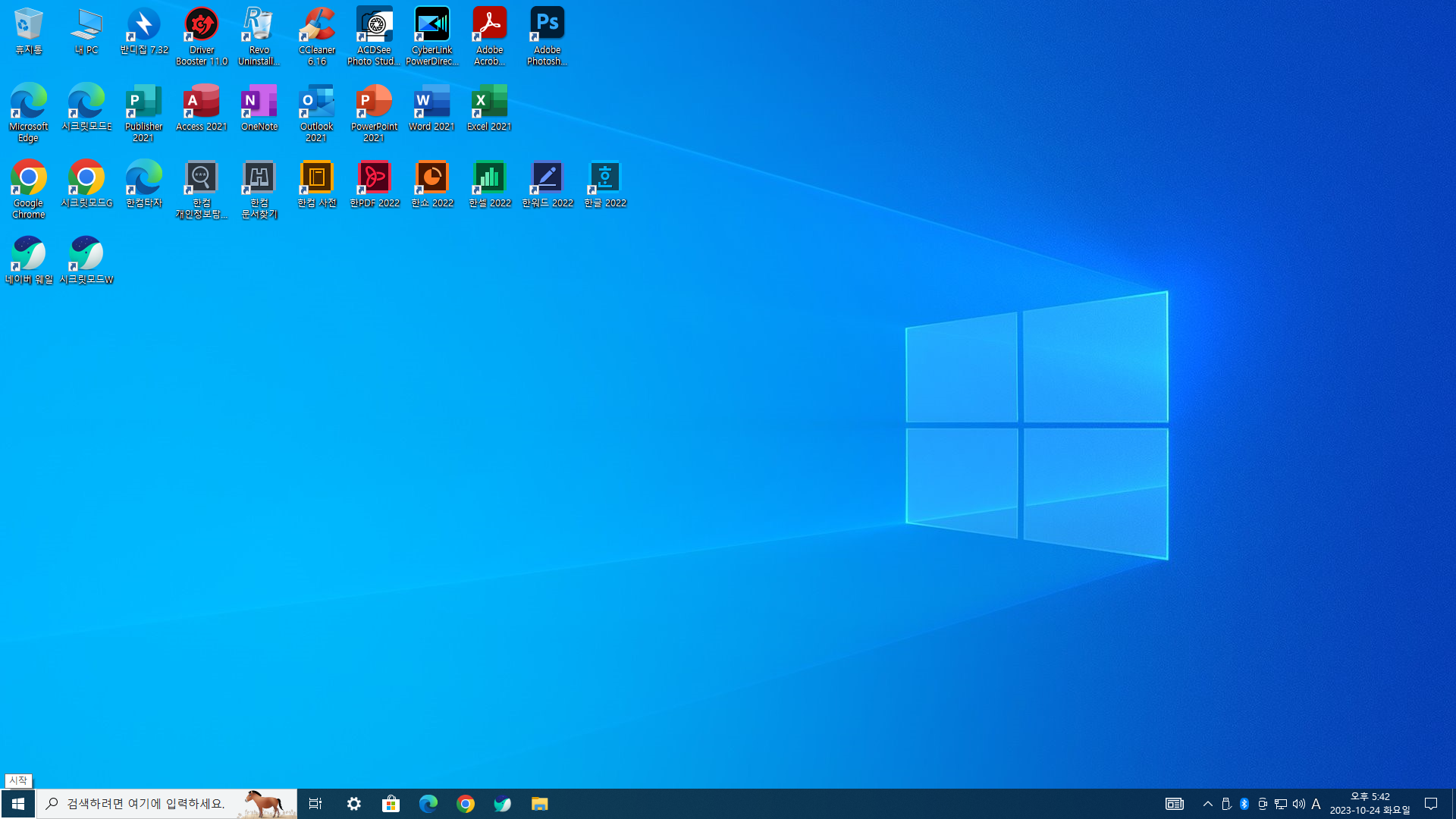Open the Windows Start button
The image size is (1456, 819).
click(18, 804)
